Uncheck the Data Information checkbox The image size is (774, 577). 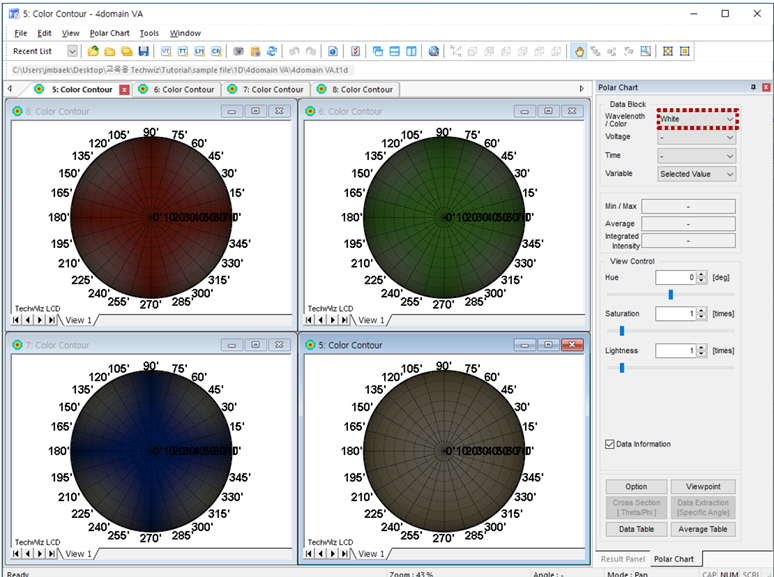(x=610, y=444)
